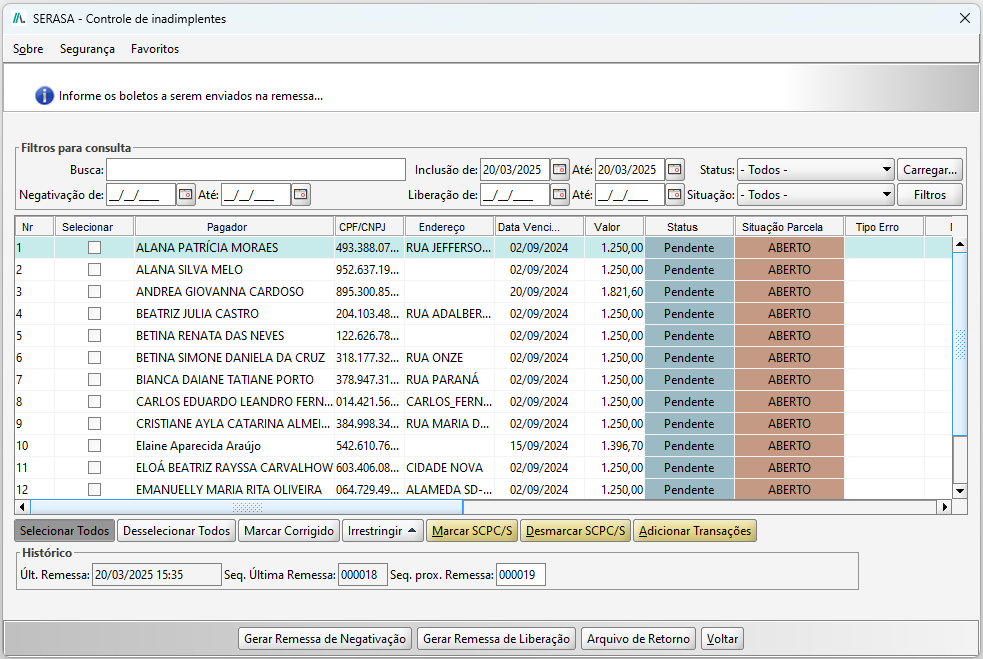
Task: Open the Status dropdown
Action: pyautogui.click(x=816, y=170)
